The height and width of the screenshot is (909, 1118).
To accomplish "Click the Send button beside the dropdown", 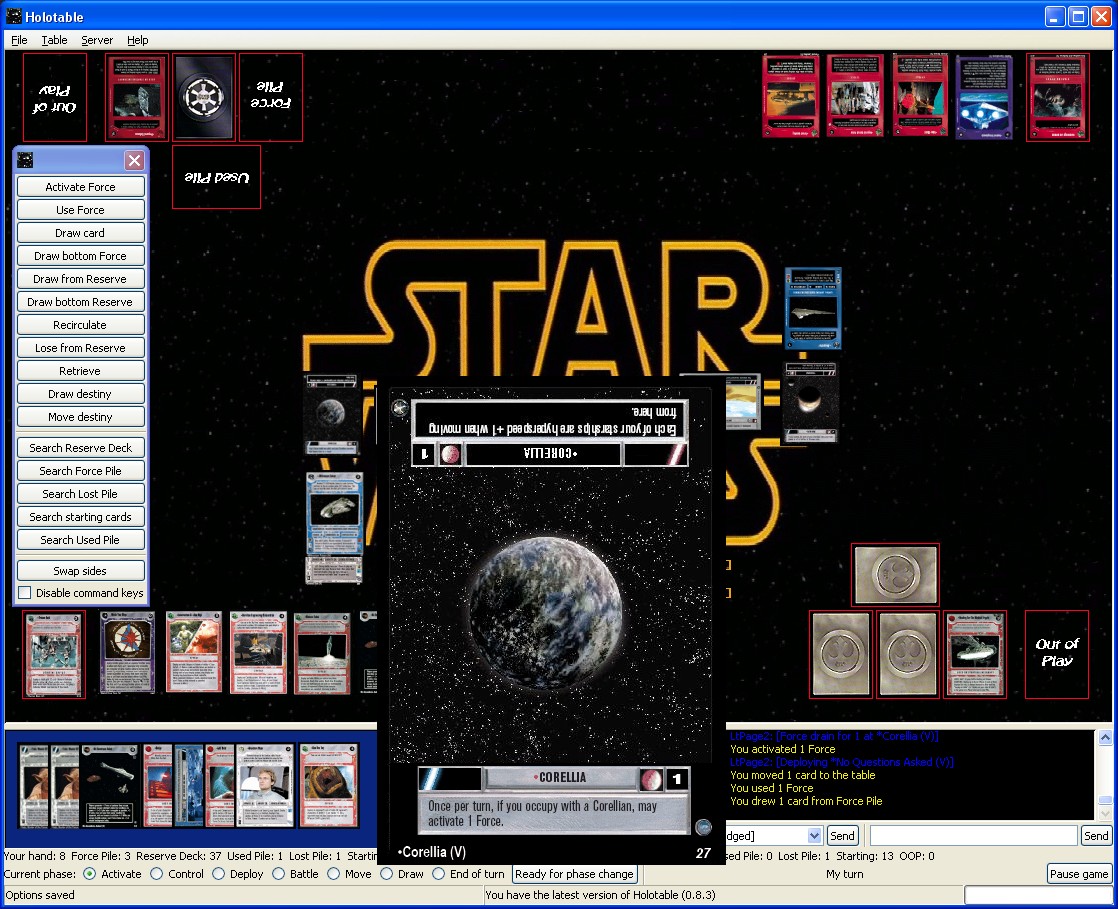I will [842, 836].
